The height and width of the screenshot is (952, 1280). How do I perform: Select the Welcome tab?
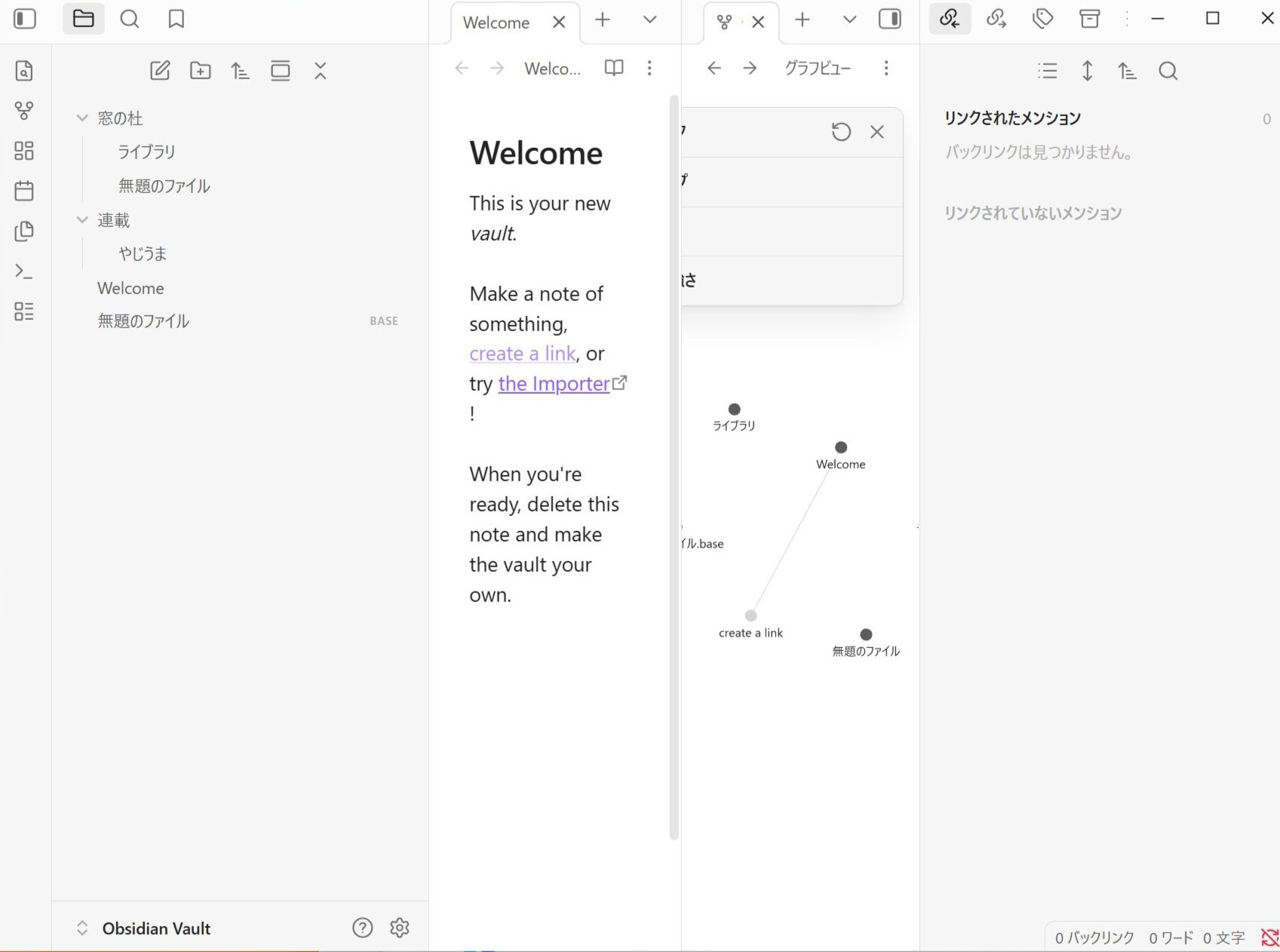(496, 23)
